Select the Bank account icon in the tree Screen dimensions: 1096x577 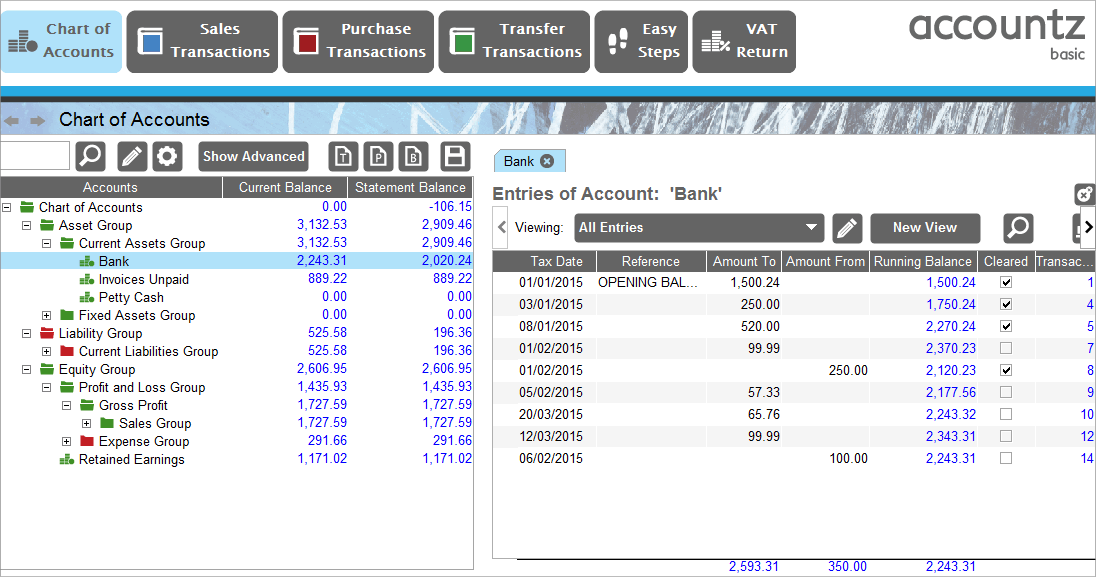(x=87, y=261)
